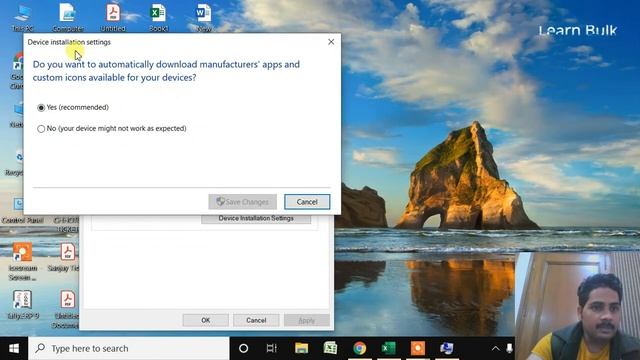
Task: Select the Untitled PDF desktop icon
Action: point(113,18)
